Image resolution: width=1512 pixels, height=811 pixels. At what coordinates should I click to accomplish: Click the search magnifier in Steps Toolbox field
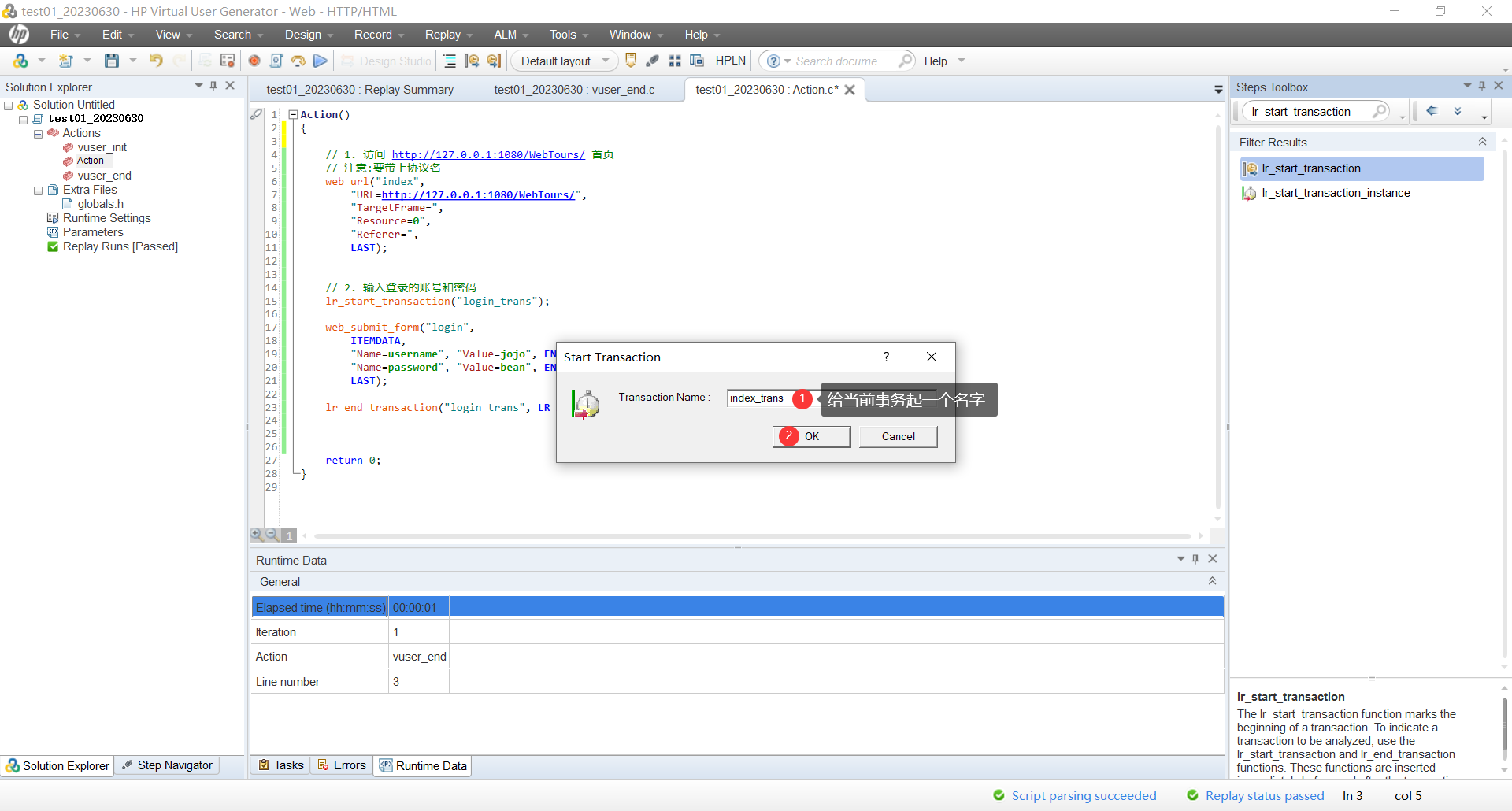click(1380, 111)
